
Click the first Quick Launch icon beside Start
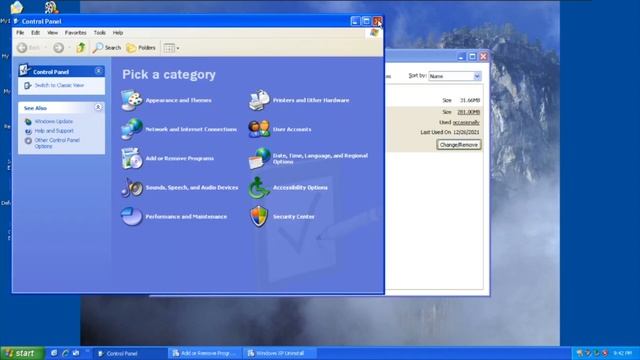tap(53, 353)
